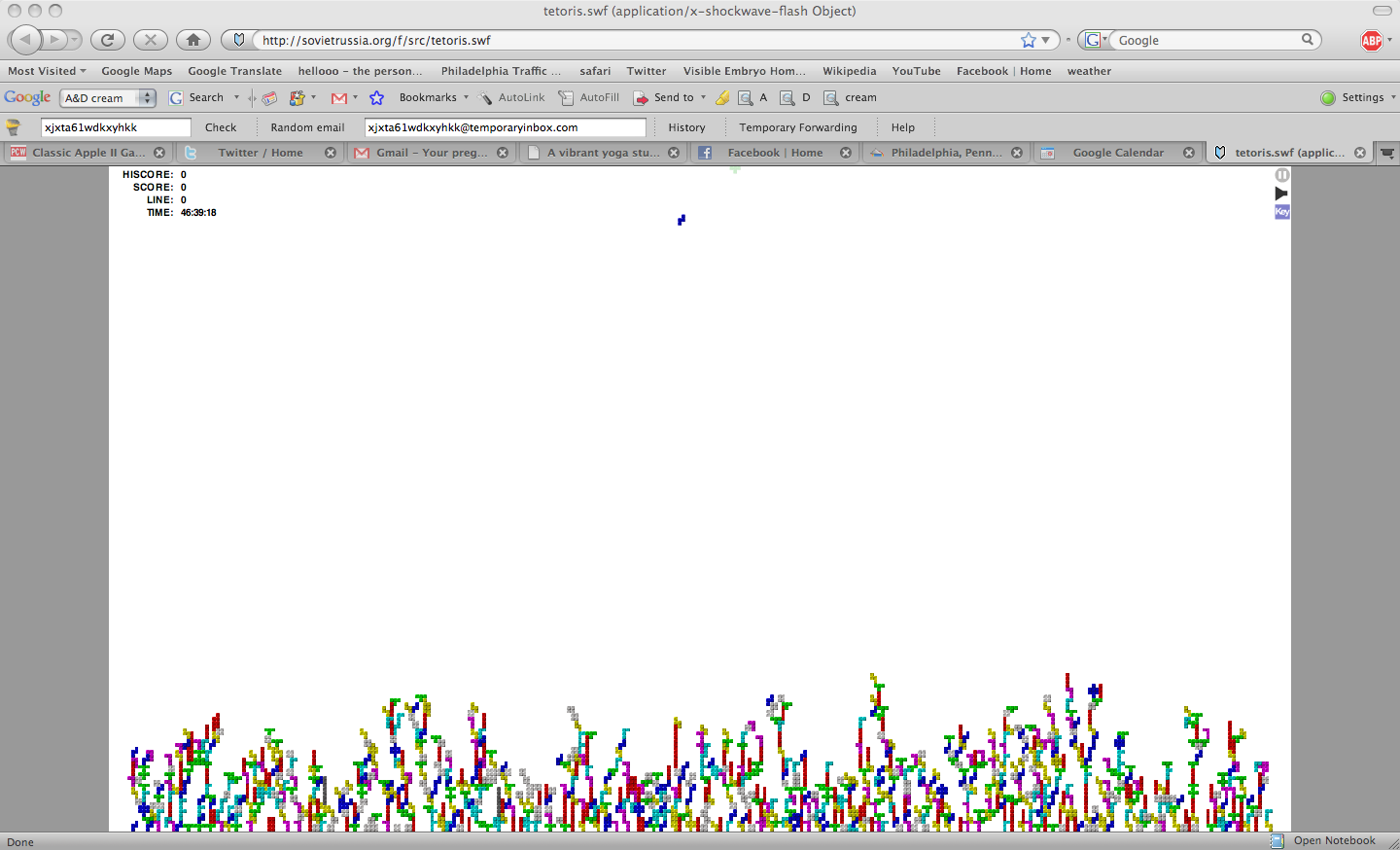Open the Wikipedia bookmark link
This screenshot has width=1400, height=850.
click(x=849, y=71)
